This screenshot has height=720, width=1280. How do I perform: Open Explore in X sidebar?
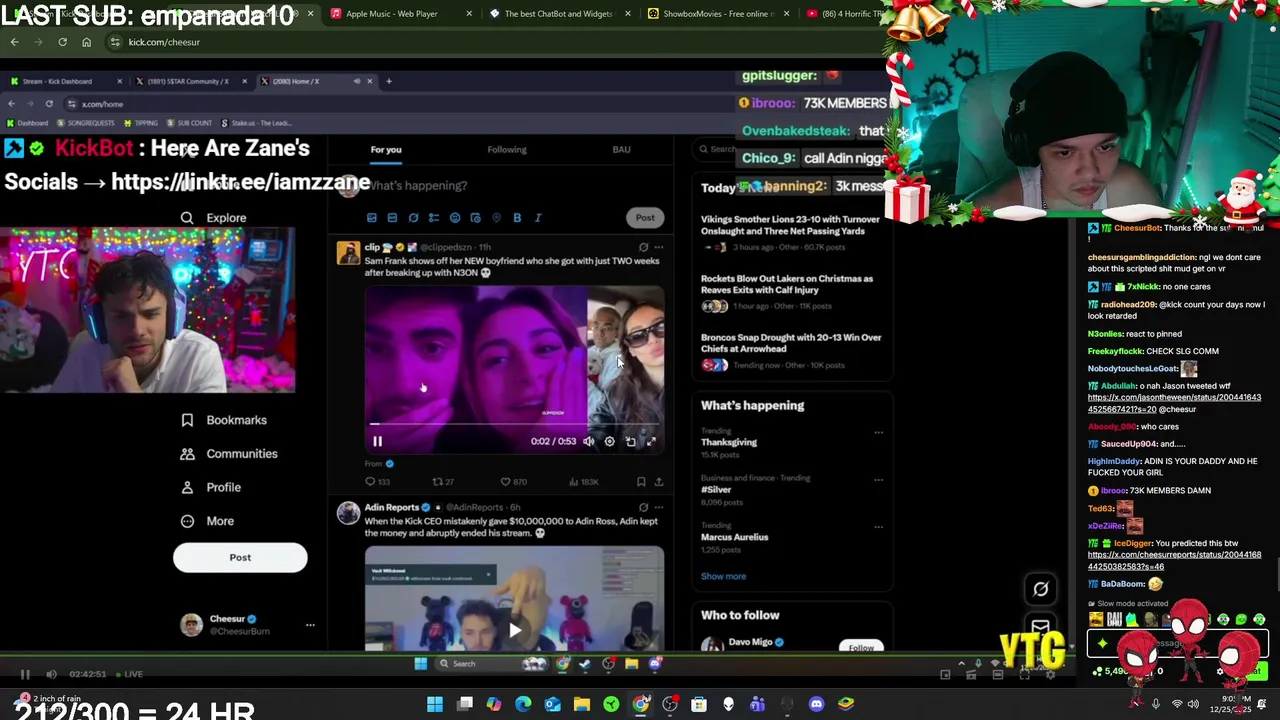(214, 218)
